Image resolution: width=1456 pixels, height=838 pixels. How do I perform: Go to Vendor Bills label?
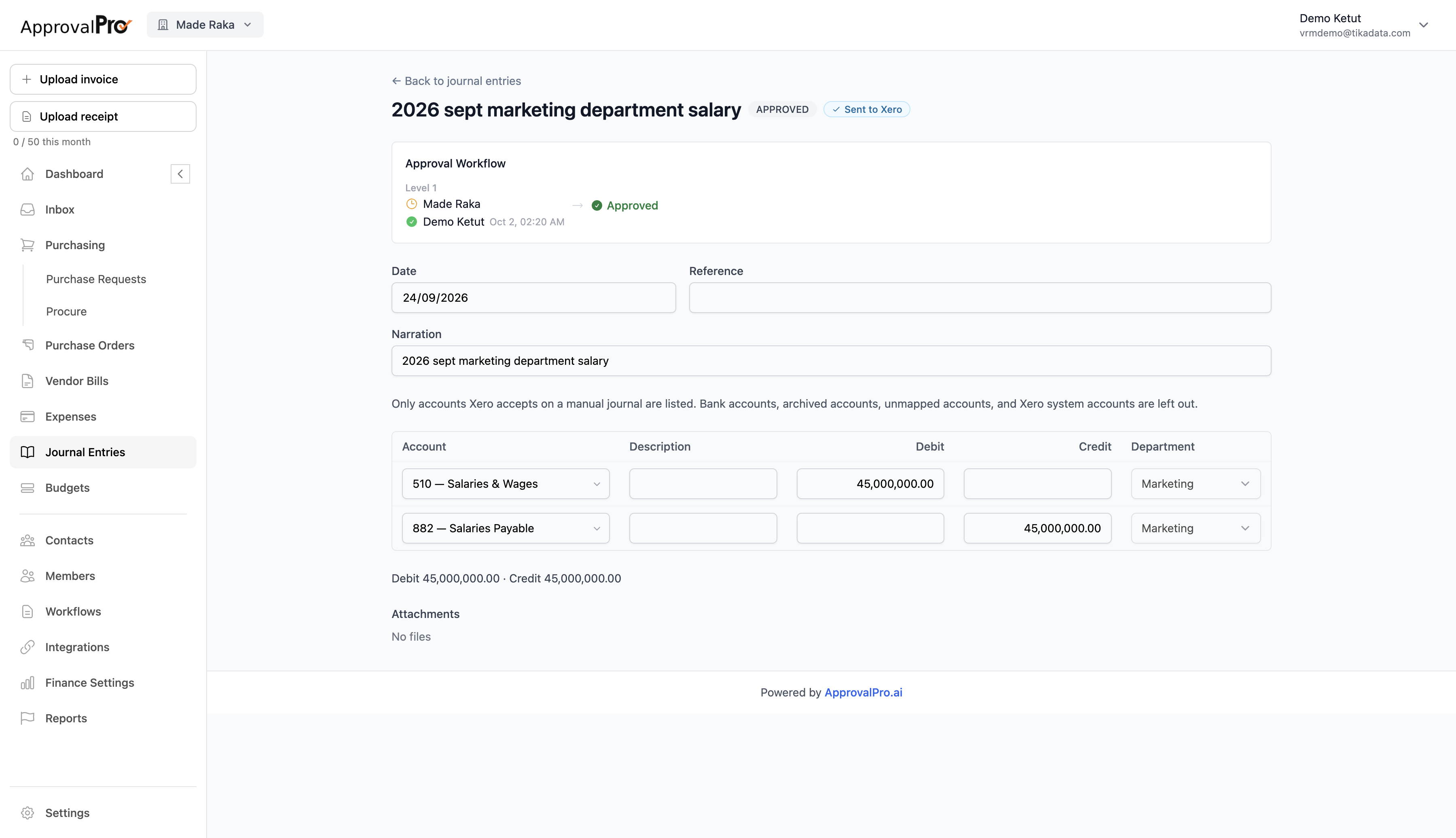pos(76,381)
